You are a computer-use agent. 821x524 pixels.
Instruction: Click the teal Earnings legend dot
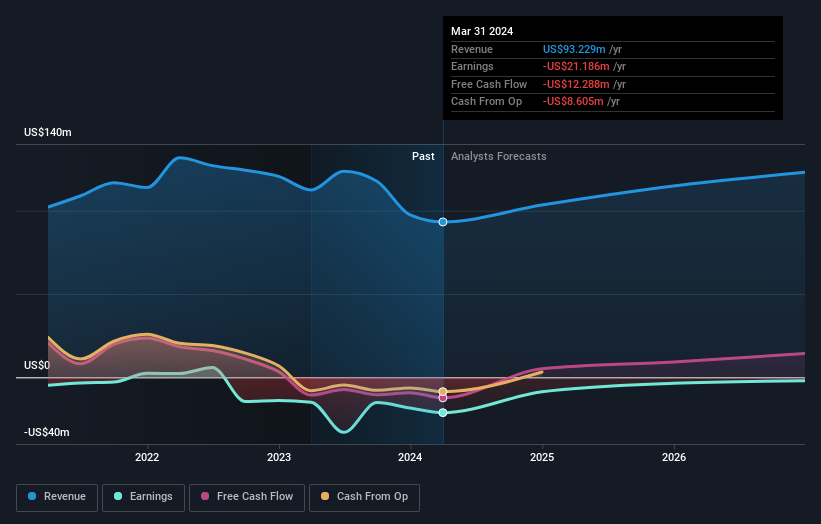[x=118, y=496]
